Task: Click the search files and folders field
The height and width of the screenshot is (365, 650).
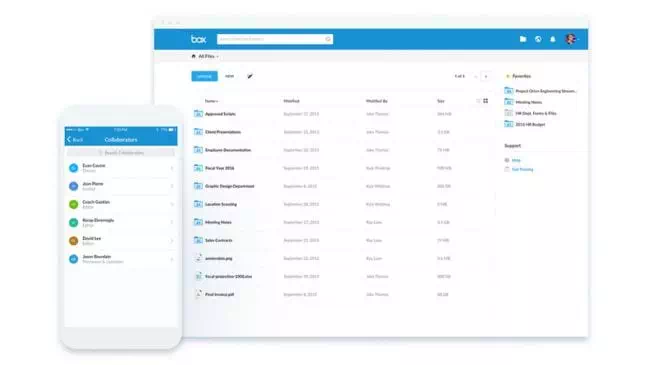Action: point(274,39)
